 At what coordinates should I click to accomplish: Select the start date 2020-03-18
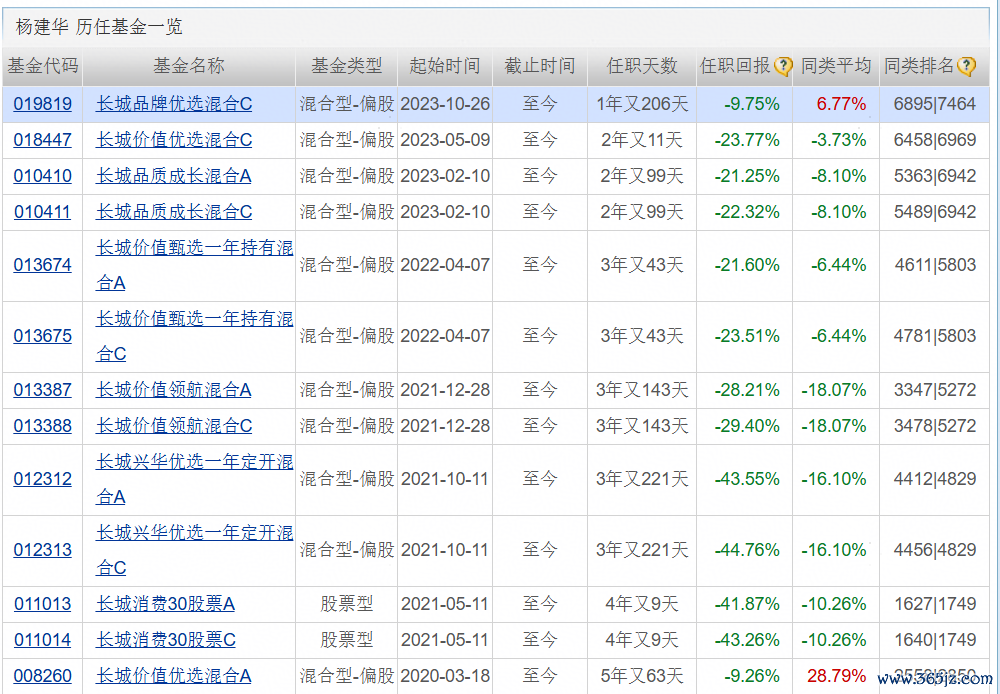(x=445, y=676)
